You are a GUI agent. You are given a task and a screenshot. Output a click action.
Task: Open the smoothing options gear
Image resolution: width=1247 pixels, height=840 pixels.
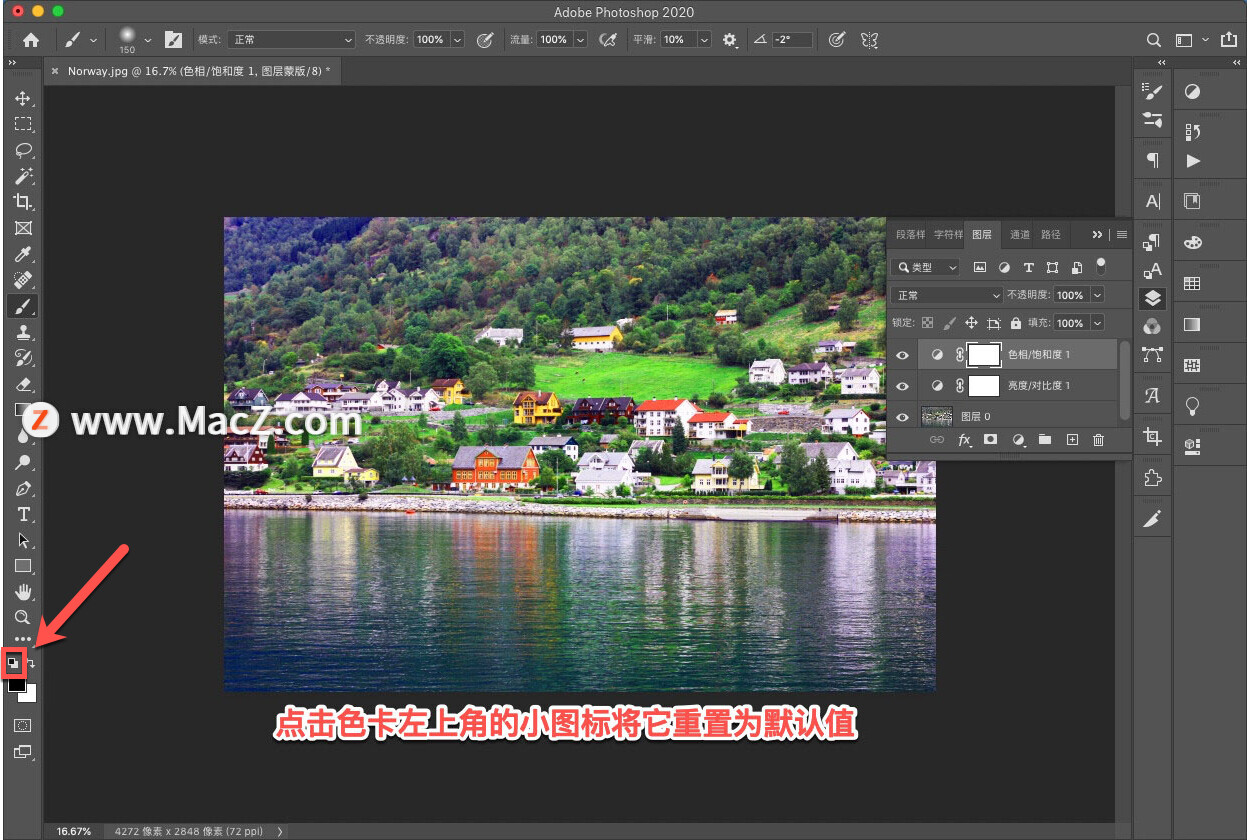pyautogui.click(x=730, y=40)
